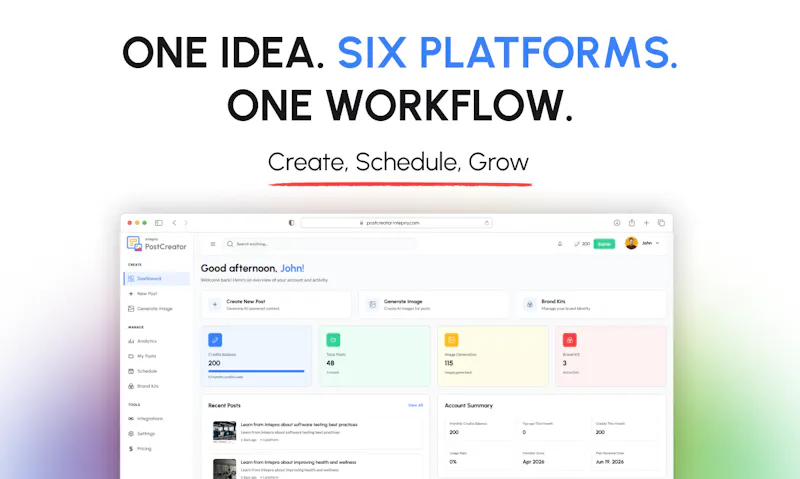Viewport: 800px width, 479px height.
Task: Click the software testing post thumbnail
Action: coord(224,432)
